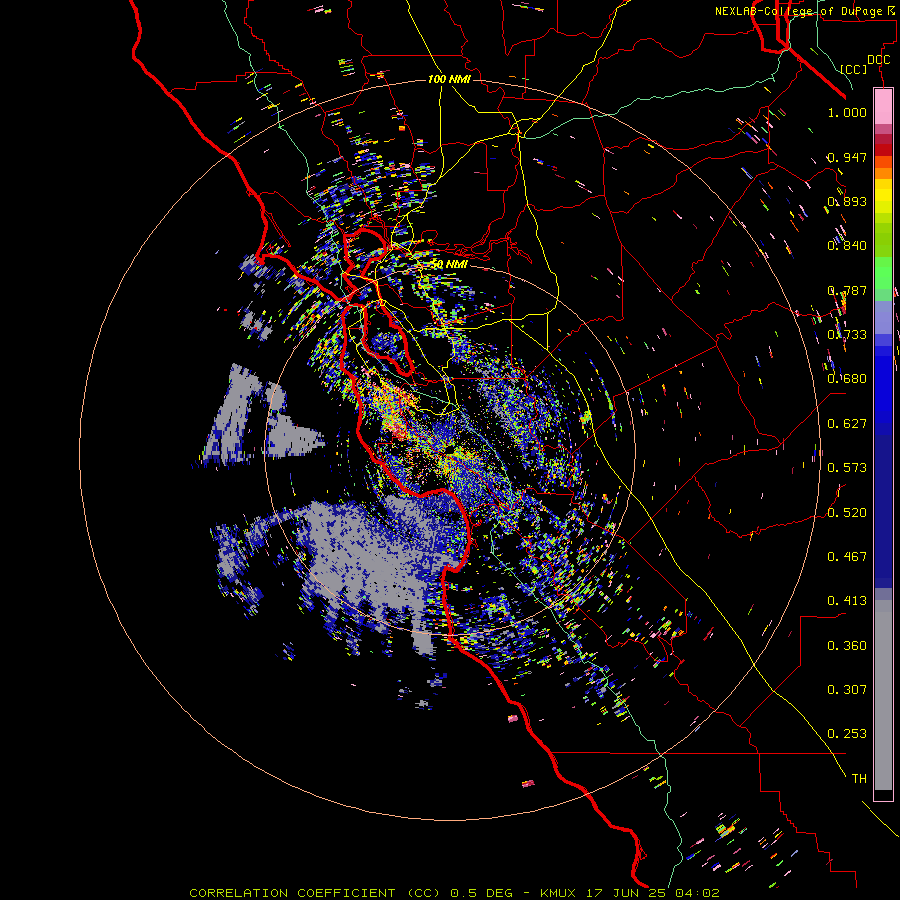900x900 pixels.
Task: Click the 100 NMI range ring label
Action: 449,79
